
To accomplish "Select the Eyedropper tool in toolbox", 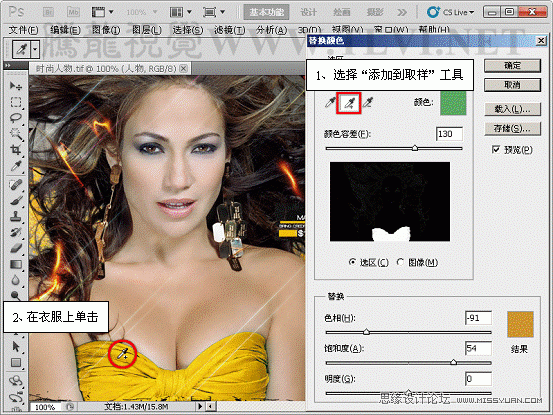I will 16,166.
